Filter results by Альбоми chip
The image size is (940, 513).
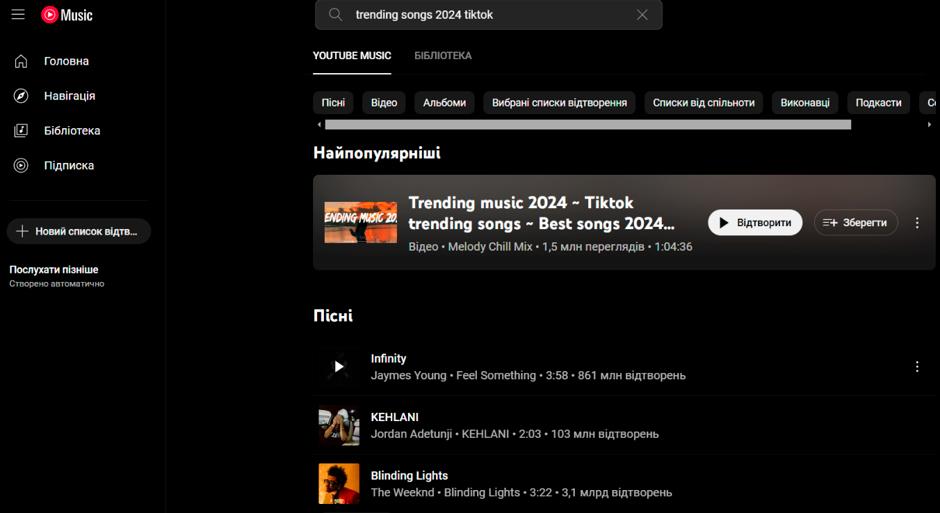tap(444, 102)
